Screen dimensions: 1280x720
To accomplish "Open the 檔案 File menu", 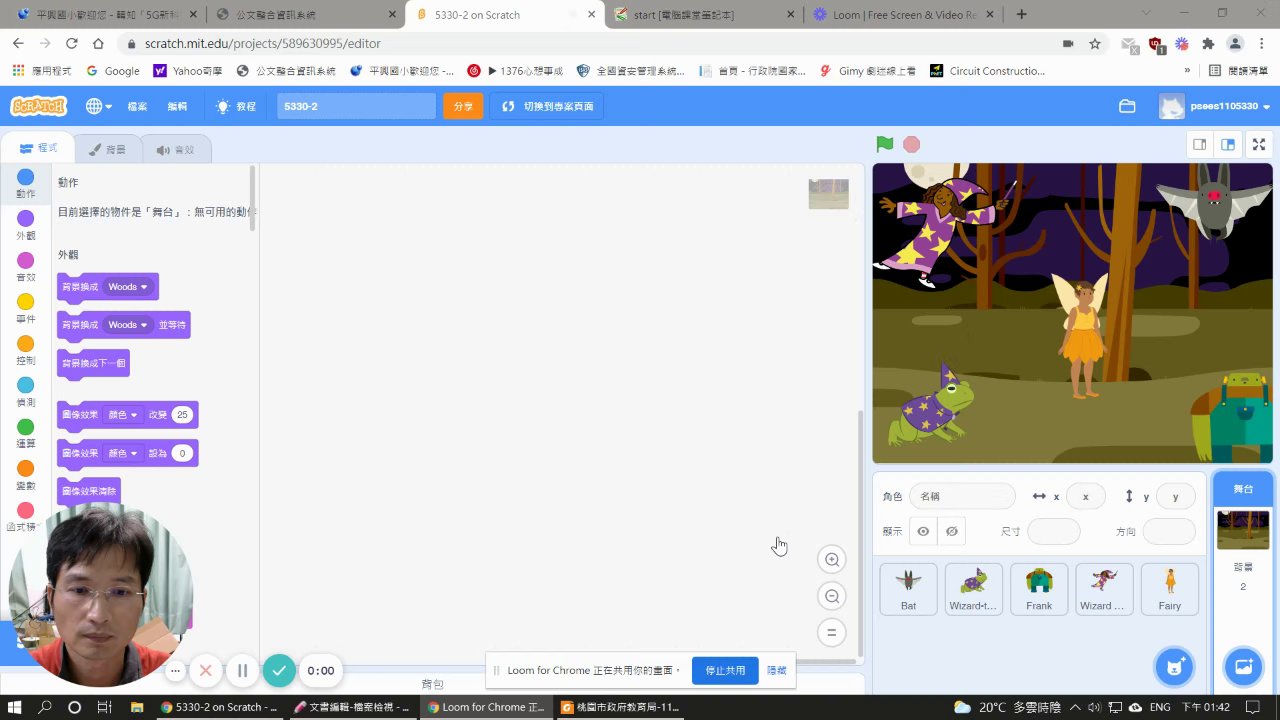I will coord(137,106).
